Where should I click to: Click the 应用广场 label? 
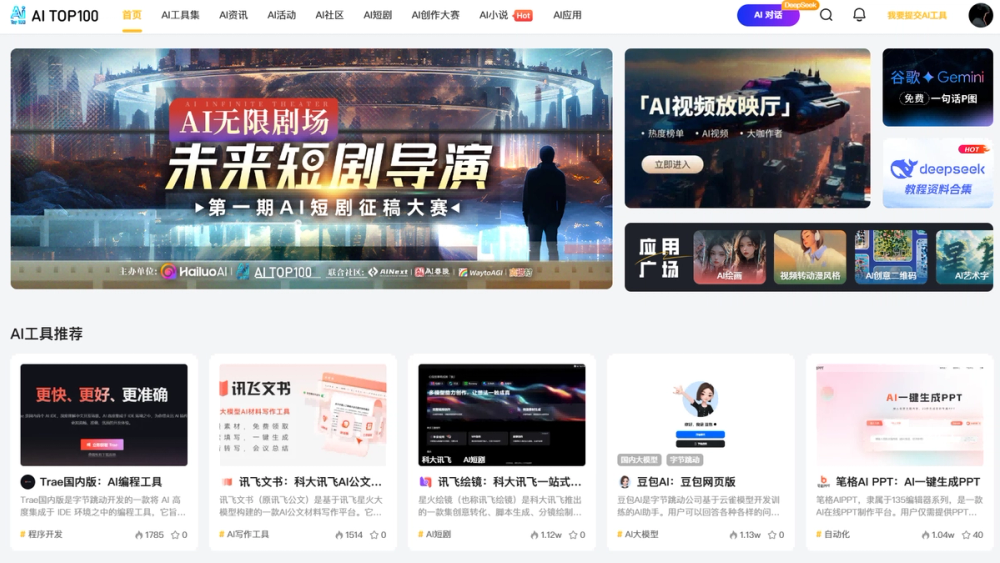tap(659, 258)
